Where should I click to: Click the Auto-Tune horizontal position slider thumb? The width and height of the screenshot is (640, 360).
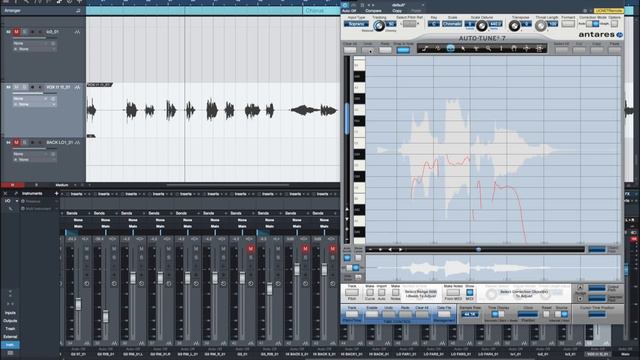[x=478, y=249]
